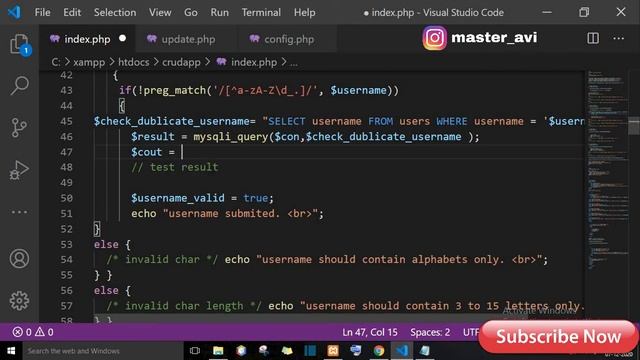
Task: Click '$check_dublicate_username' on line 45
Action: click(x=171, y=121)
